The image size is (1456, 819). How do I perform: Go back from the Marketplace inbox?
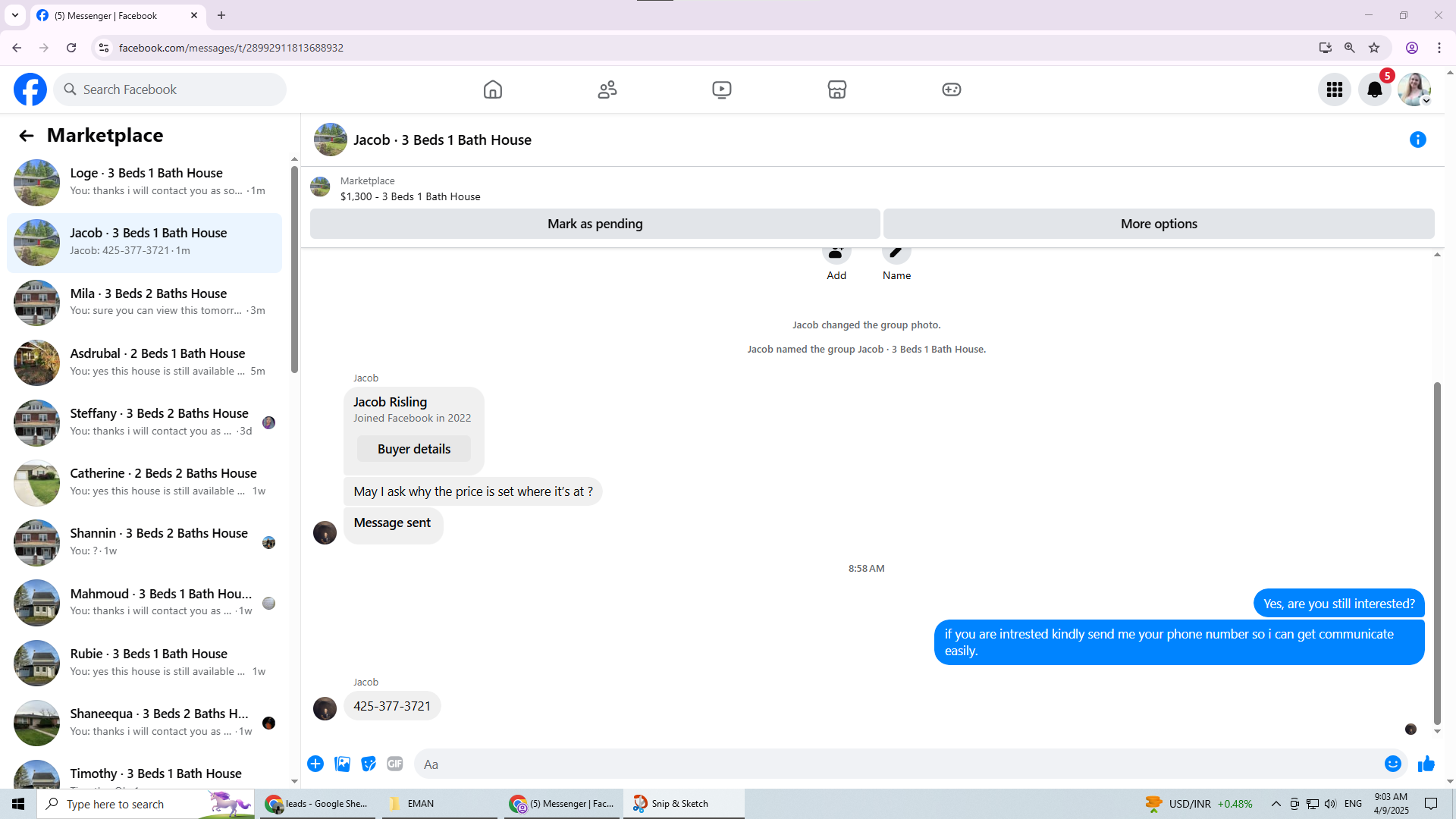(27, 136)
